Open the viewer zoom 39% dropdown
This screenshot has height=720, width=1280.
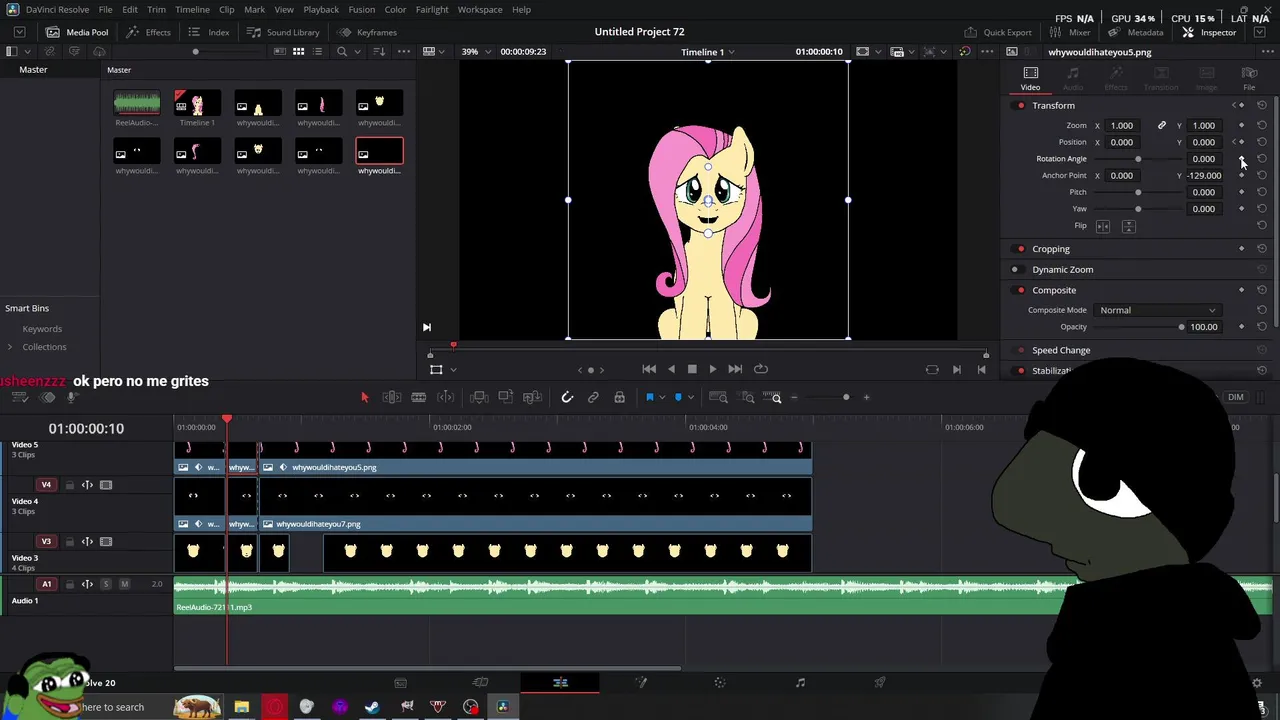[x=474, y=51]
